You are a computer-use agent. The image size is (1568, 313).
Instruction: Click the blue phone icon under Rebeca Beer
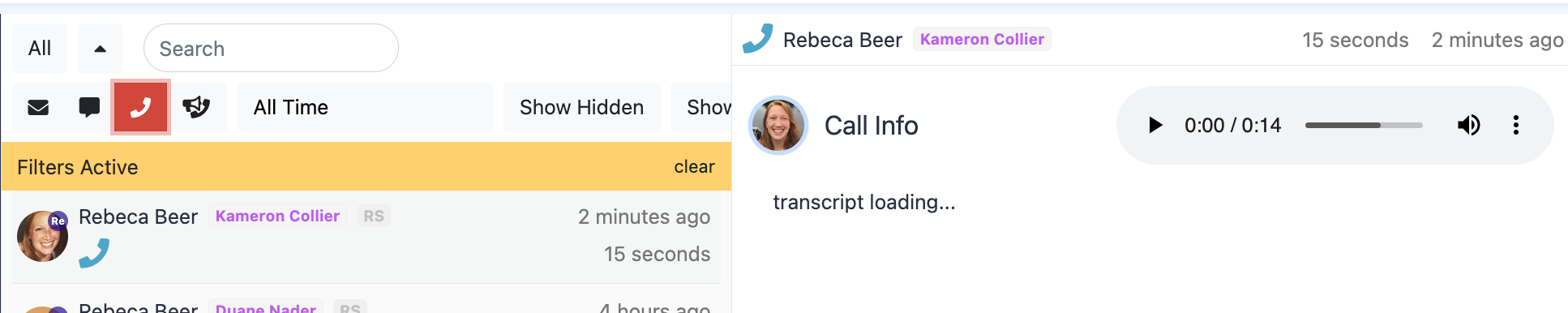(94, 253)
